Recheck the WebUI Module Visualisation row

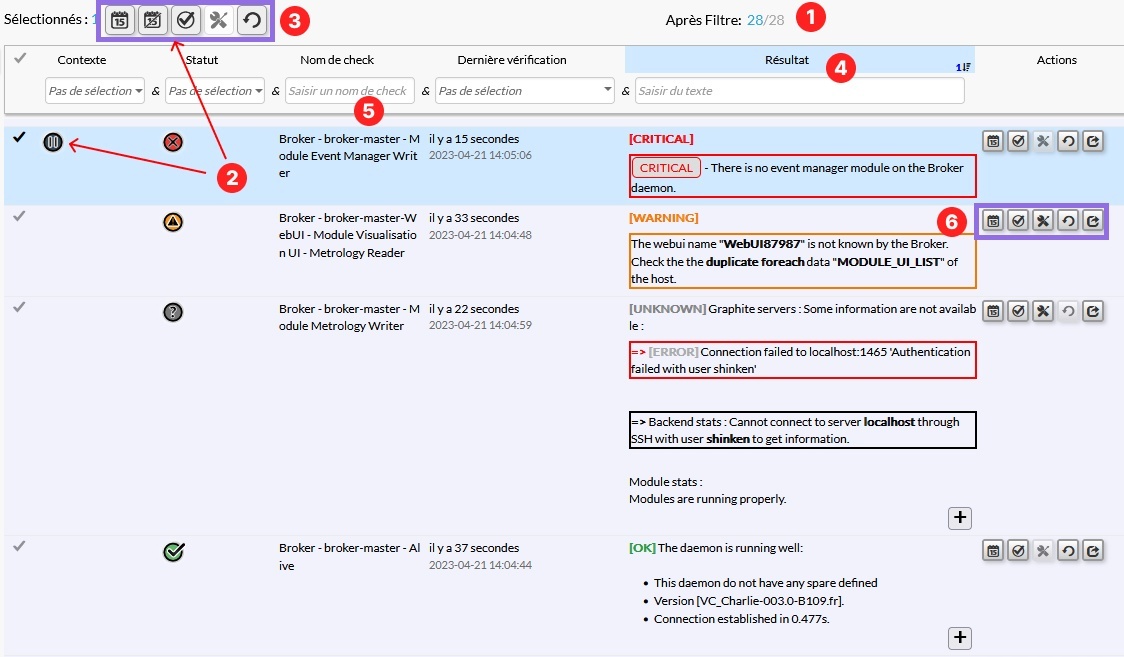point(1068,221)
